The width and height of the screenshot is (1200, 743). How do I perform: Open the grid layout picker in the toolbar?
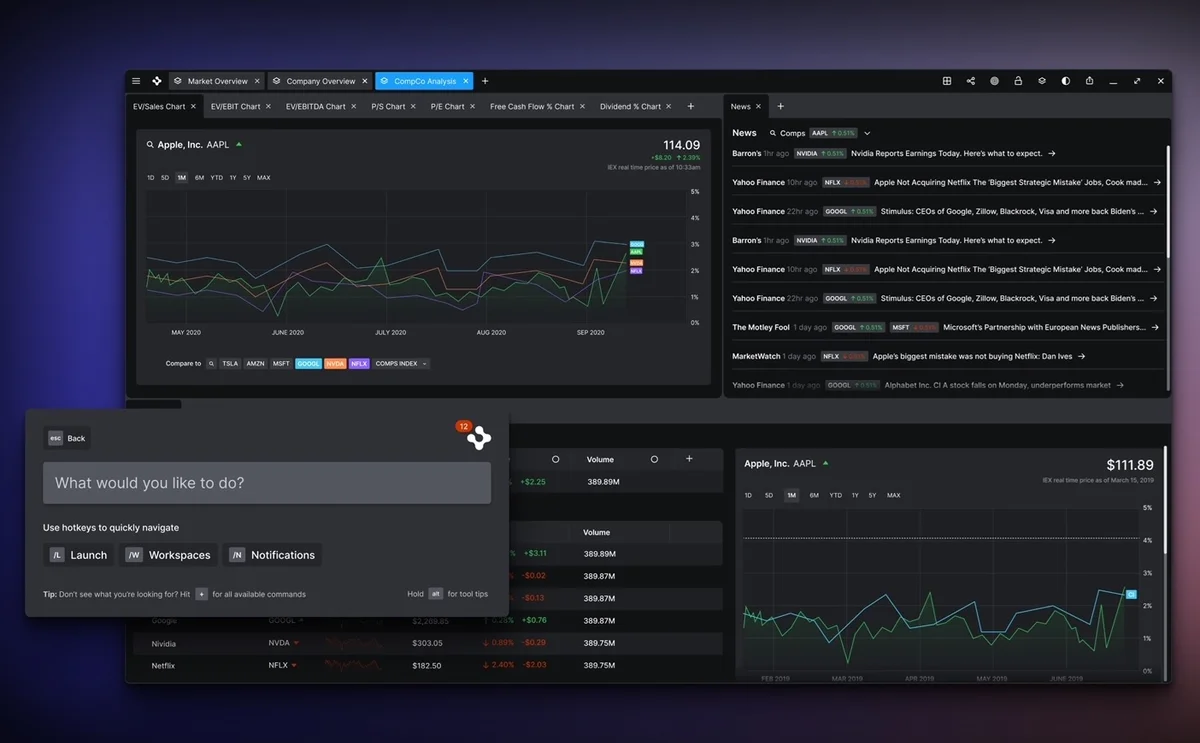click(947, 80)
